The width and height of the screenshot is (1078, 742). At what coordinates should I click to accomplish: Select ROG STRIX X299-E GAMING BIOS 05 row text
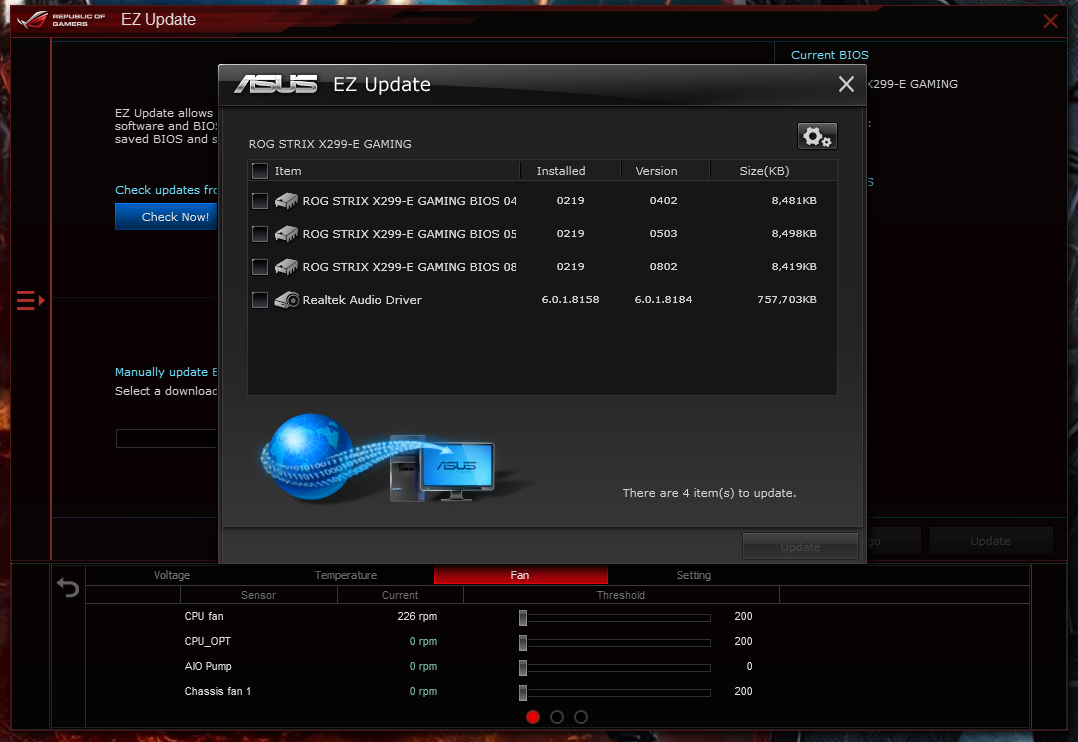pyautogui.click(x=409, y=234)
